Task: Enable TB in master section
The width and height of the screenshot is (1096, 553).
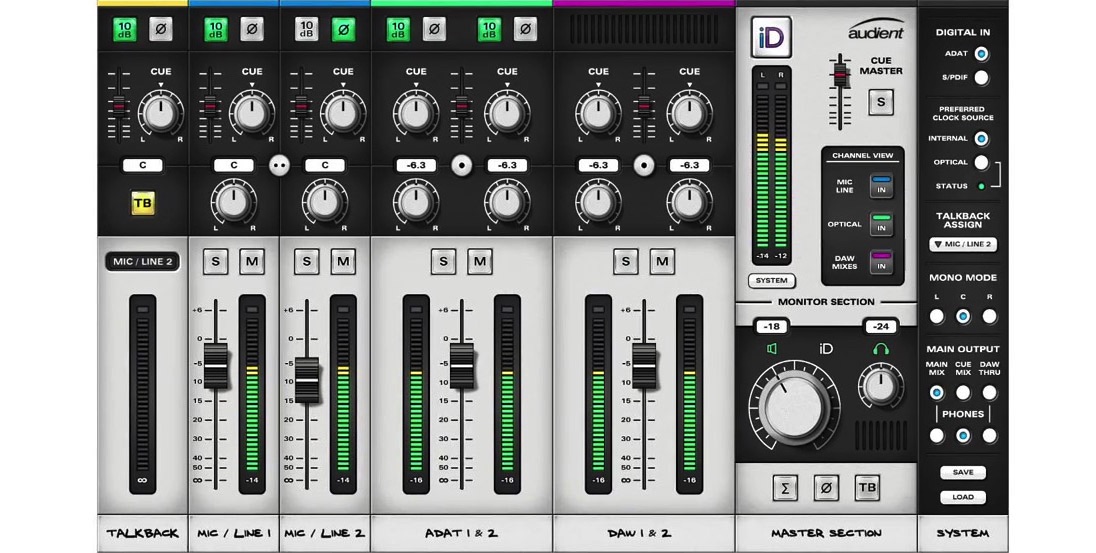Action: [x=867, y=488]
